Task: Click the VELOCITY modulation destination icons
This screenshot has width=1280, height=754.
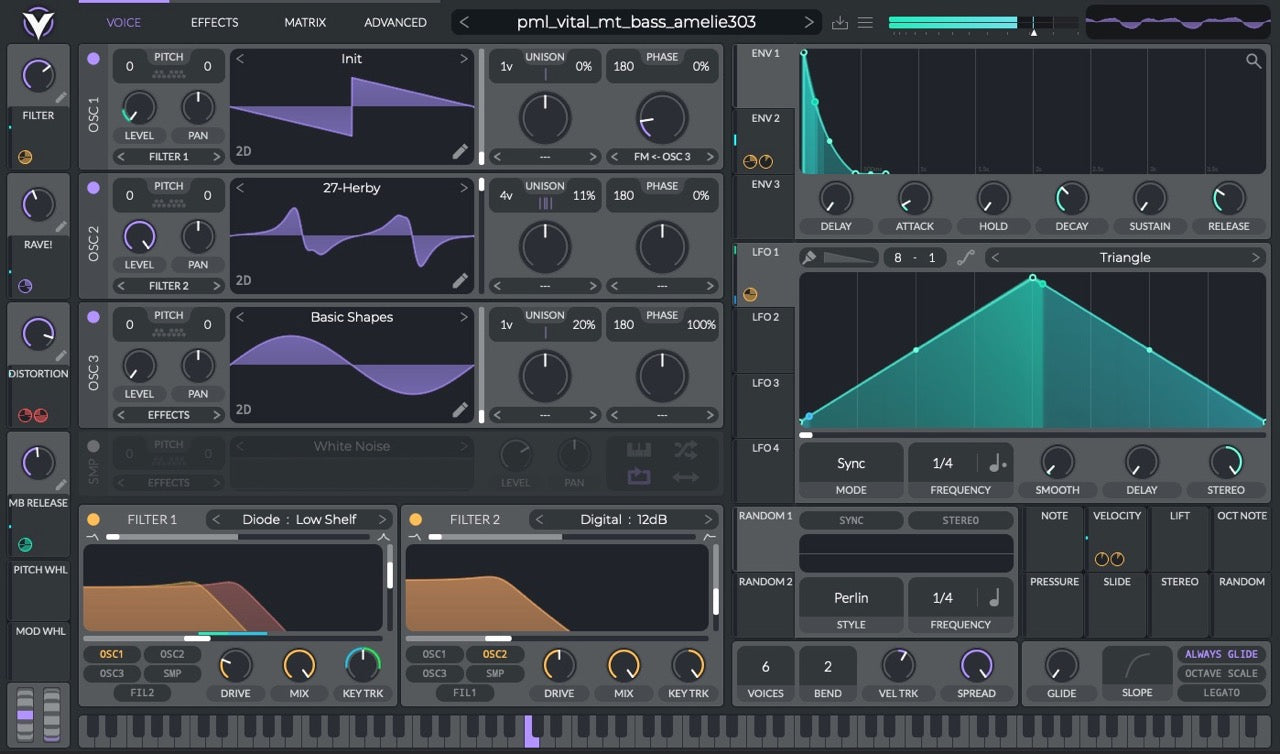Action: 1109,560
